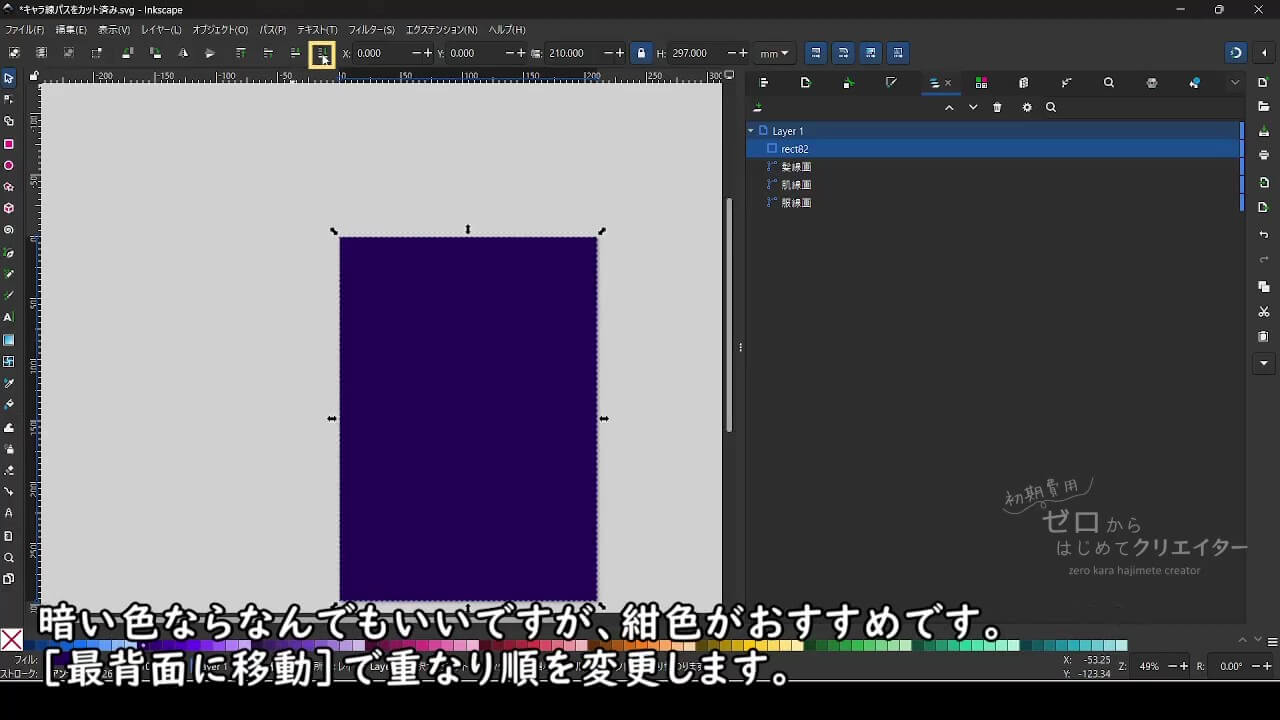Open the mm units dropdown

(x=773, y=54)
